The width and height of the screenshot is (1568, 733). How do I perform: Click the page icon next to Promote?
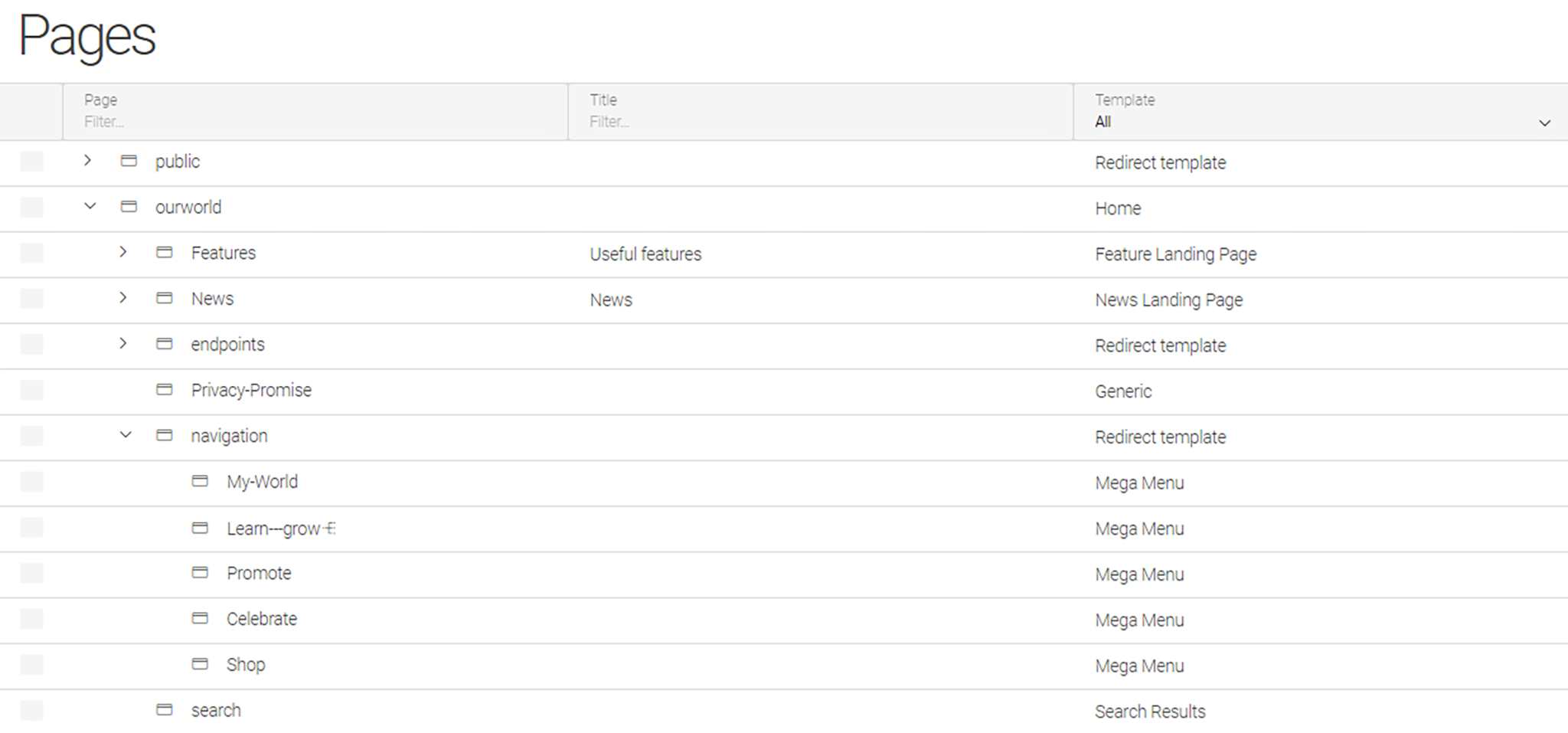[x=200, y=573]
